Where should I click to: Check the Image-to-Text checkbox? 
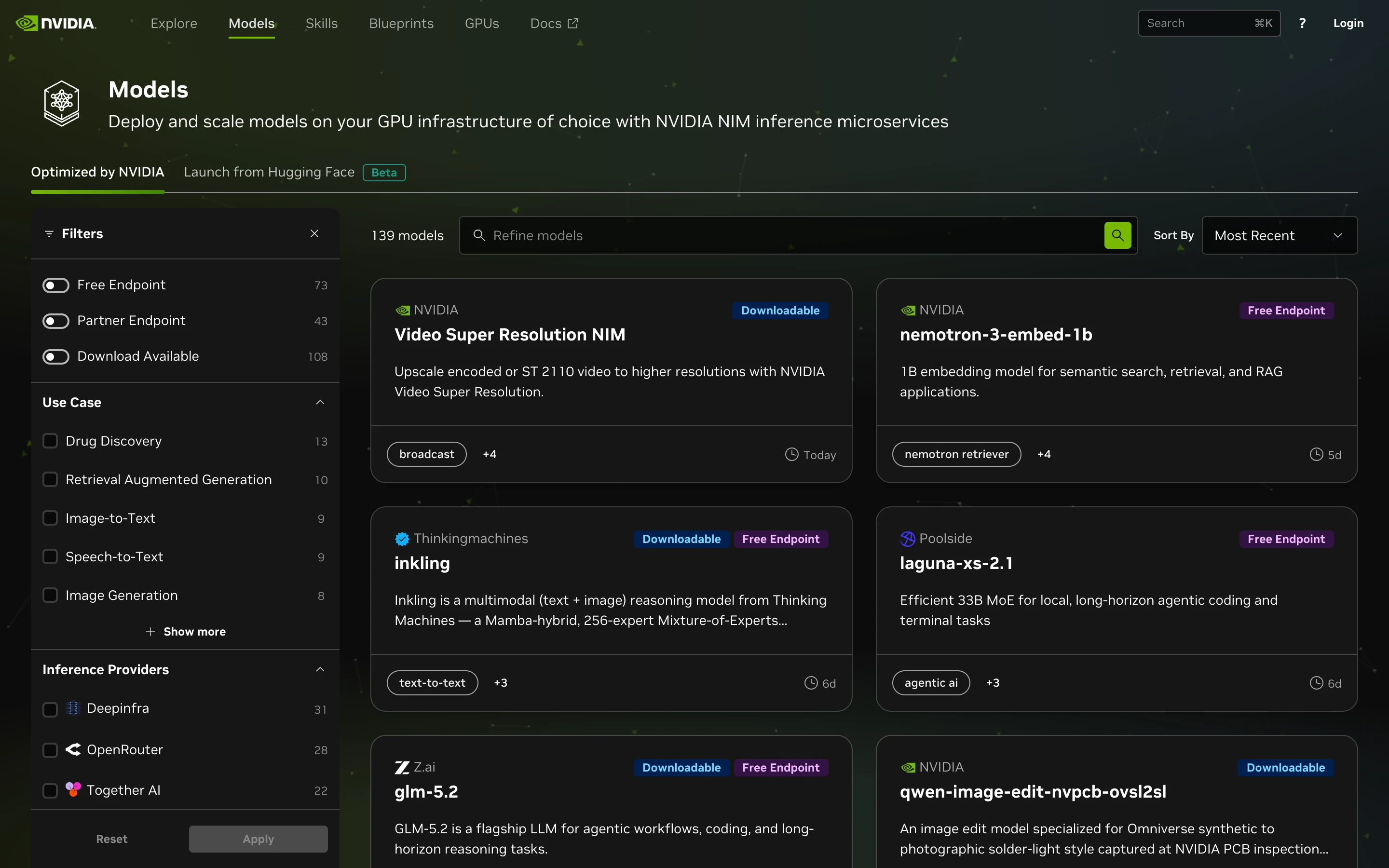(51, 518)
